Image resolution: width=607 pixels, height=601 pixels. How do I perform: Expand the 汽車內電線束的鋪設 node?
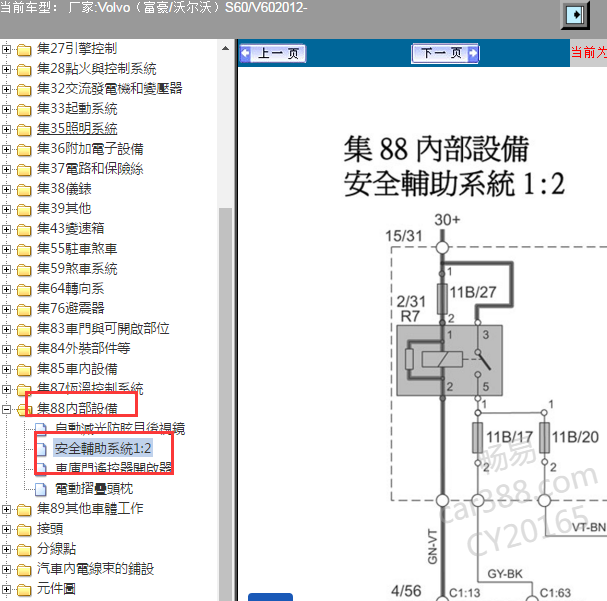tap(6, 570)
